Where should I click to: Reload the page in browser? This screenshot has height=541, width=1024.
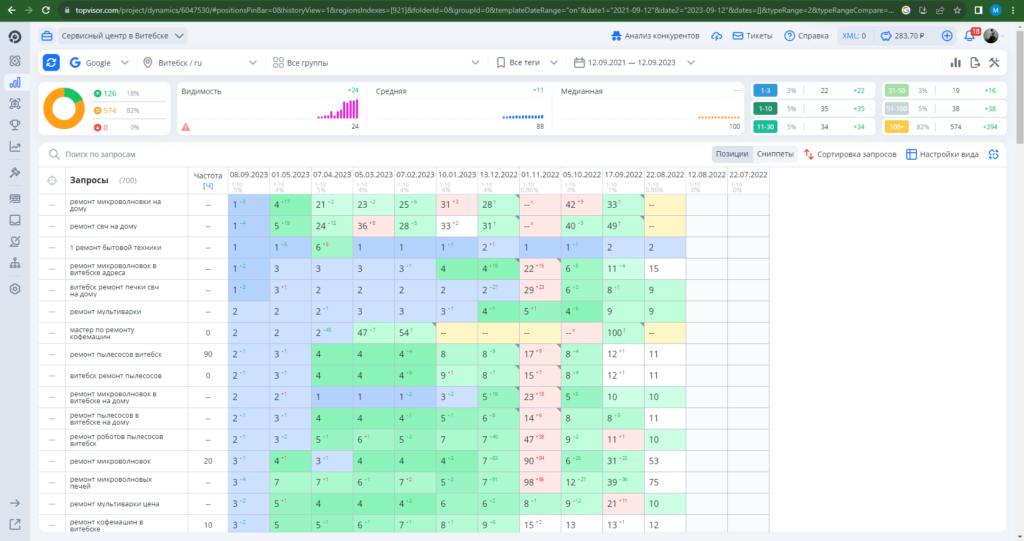tap(45, 10)
